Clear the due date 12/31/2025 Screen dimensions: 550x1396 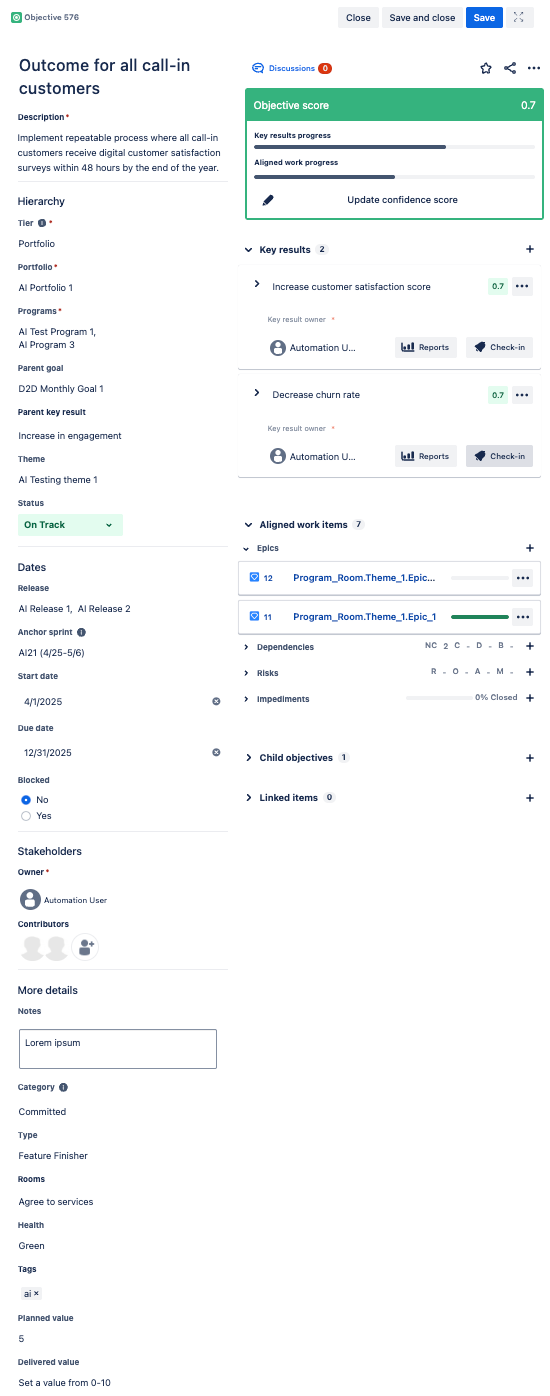pyautogui.click(x=216, y=752)
